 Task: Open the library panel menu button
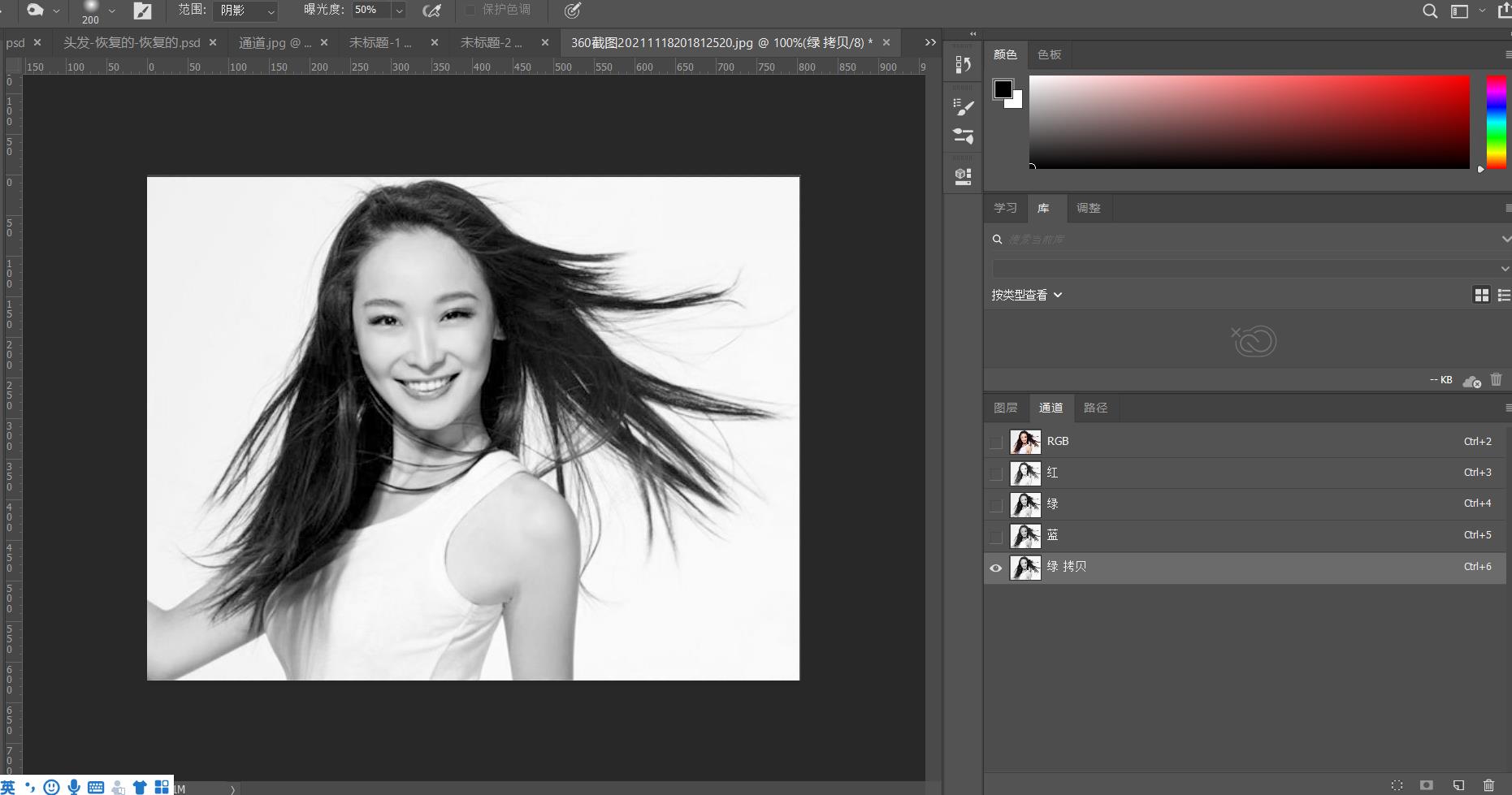[1507, 208]
